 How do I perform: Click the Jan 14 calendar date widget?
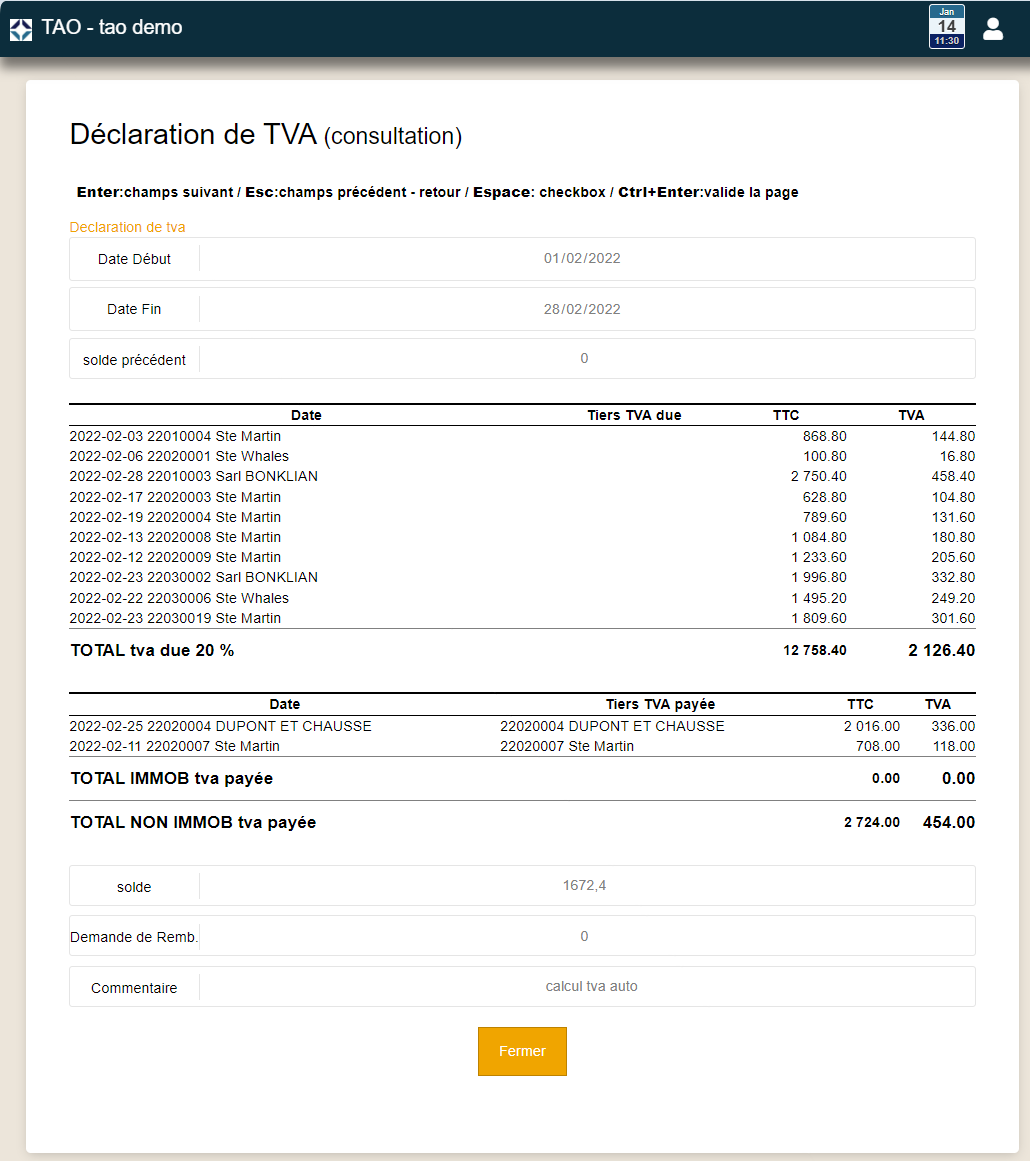coord(946,22)
